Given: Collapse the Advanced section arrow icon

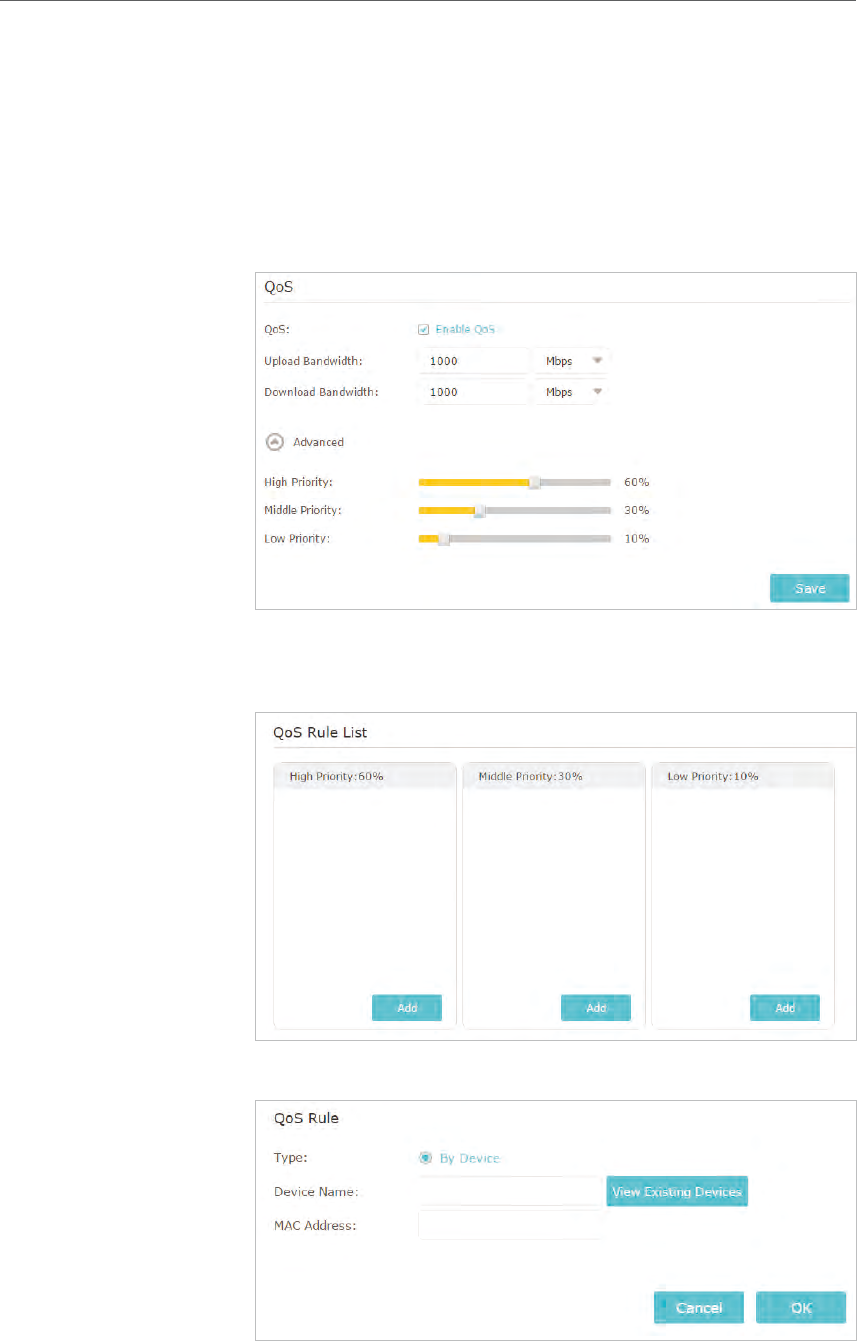Looking at the screenshot, I should pyautogui.click(x=273, y=441).
